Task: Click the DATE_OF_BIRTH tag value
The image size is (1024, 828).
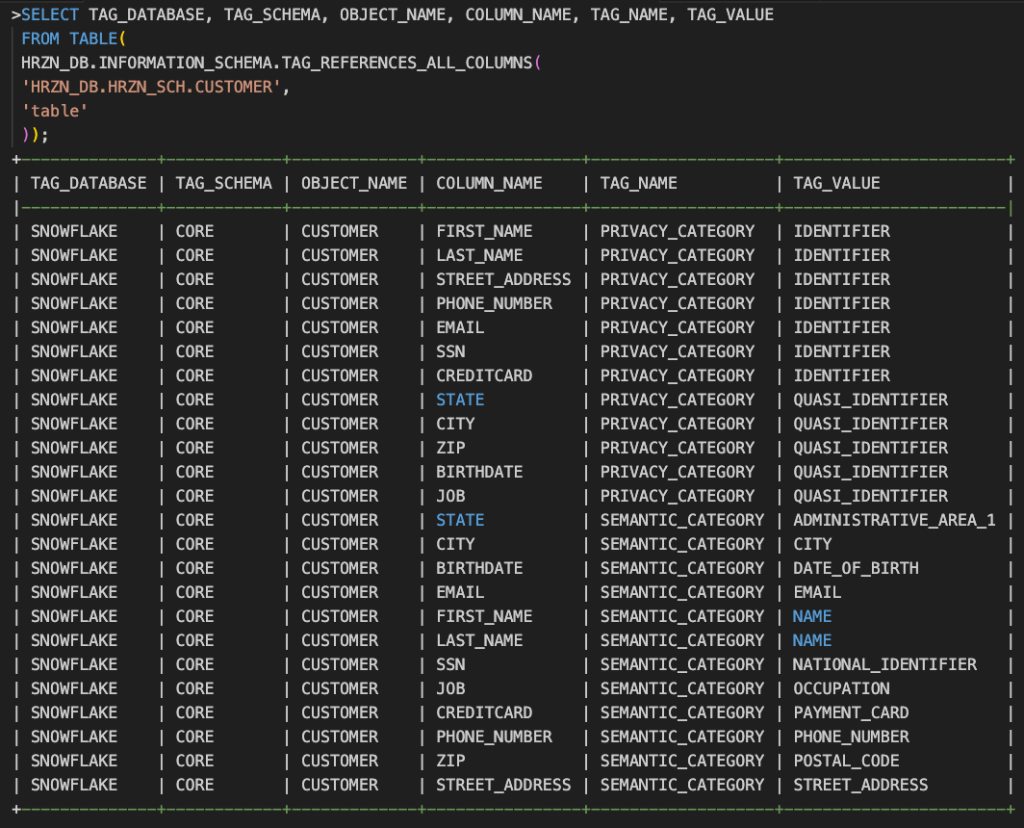Action: point(856,568)
